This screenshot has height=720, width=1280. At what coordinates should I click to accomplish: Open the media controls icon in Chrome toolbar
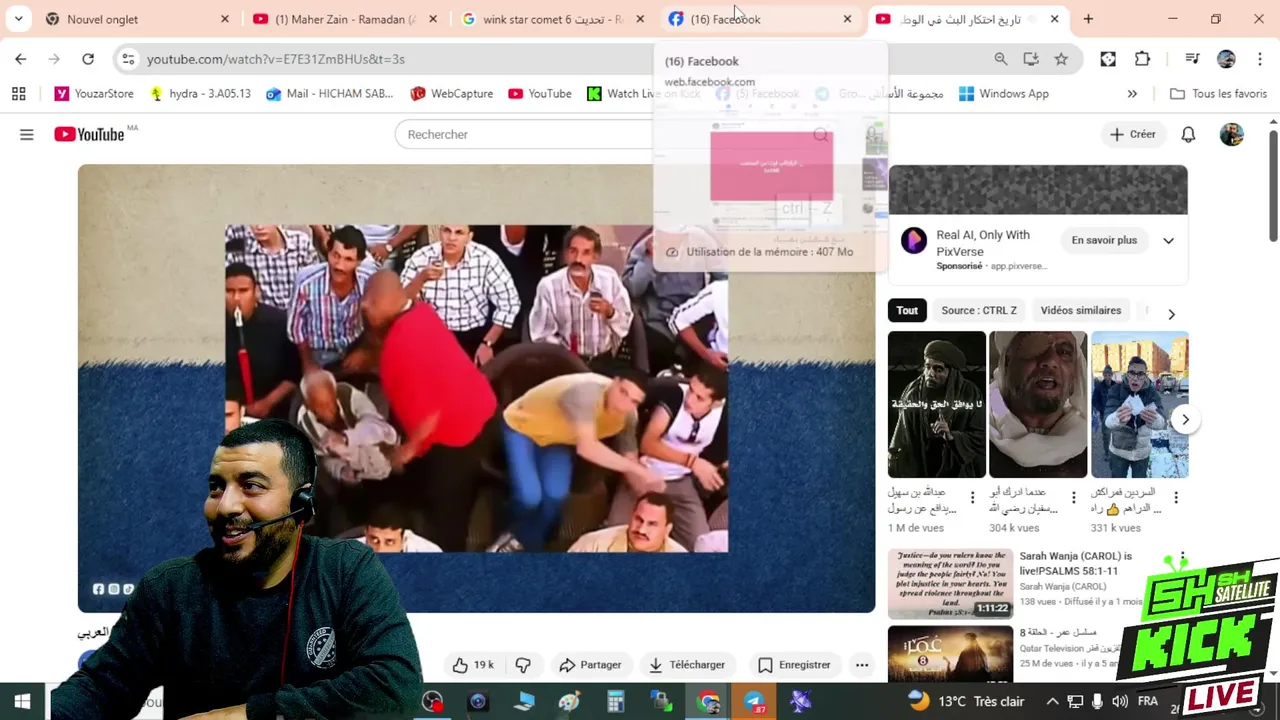point(1192,59)
